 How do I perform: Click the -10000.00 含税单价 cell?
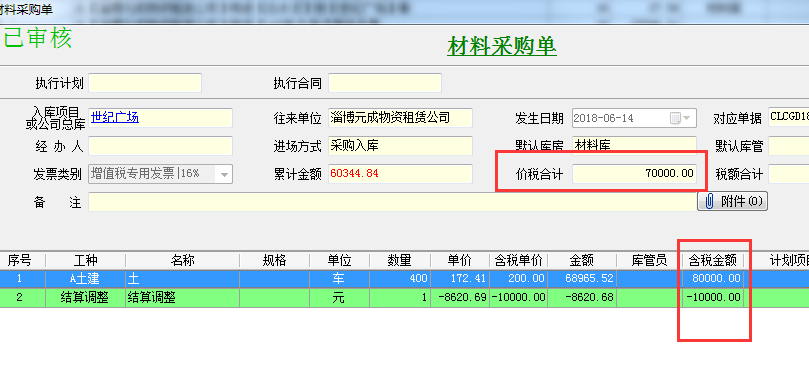tap(519, 297)
